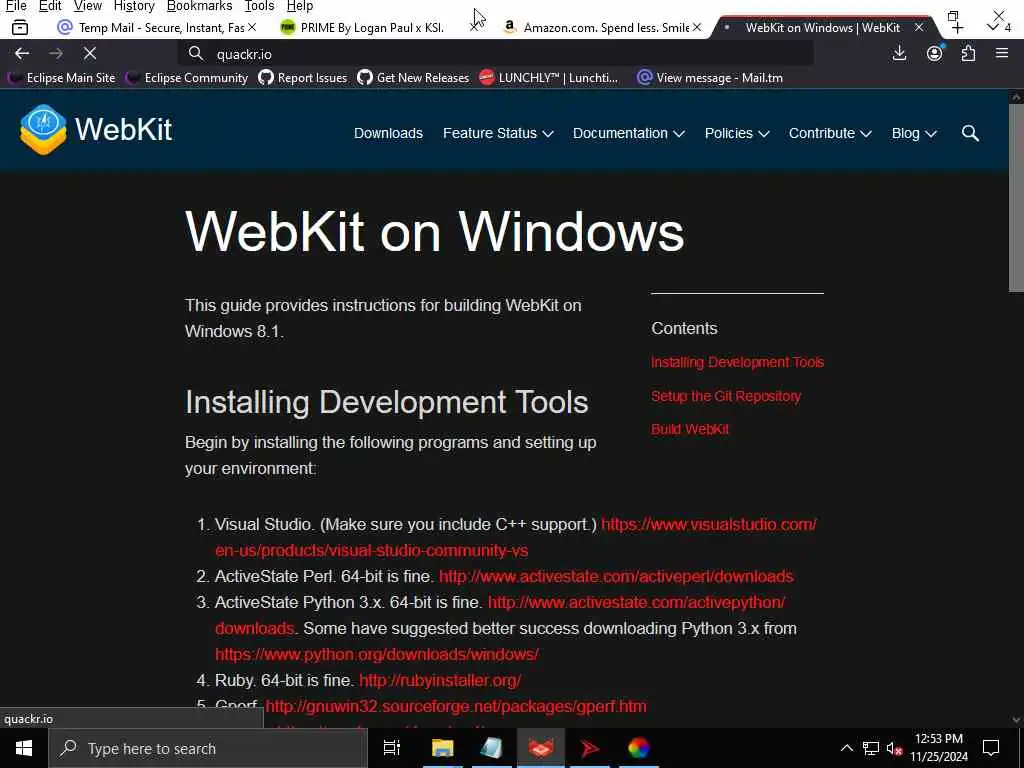Open the gnuwin32 gperf package link
1024x768 pixels.
[456, 706]
